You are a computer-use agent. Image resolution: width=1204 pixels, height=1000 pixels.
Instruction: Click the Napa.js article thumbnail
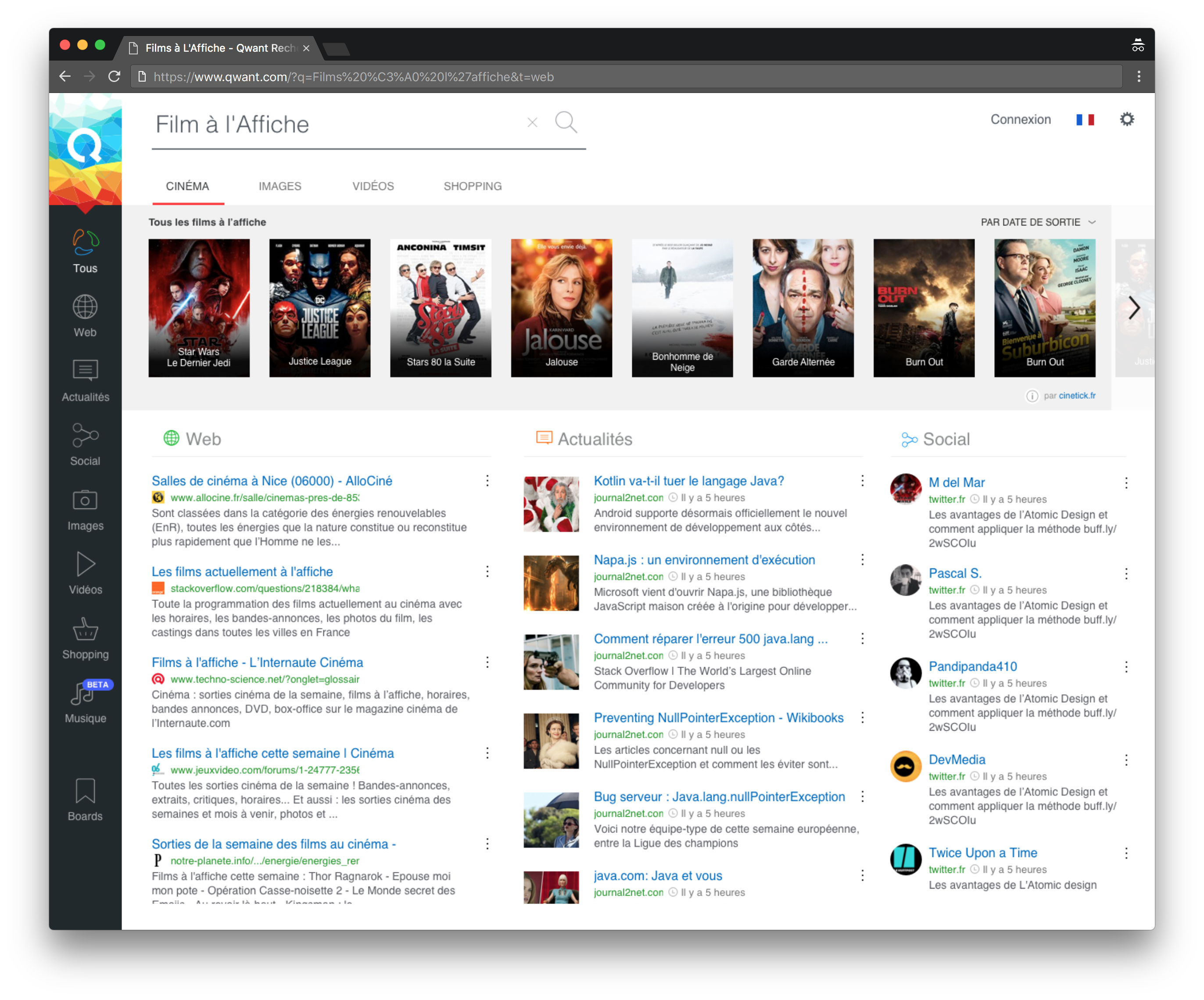tap(551, 583)
